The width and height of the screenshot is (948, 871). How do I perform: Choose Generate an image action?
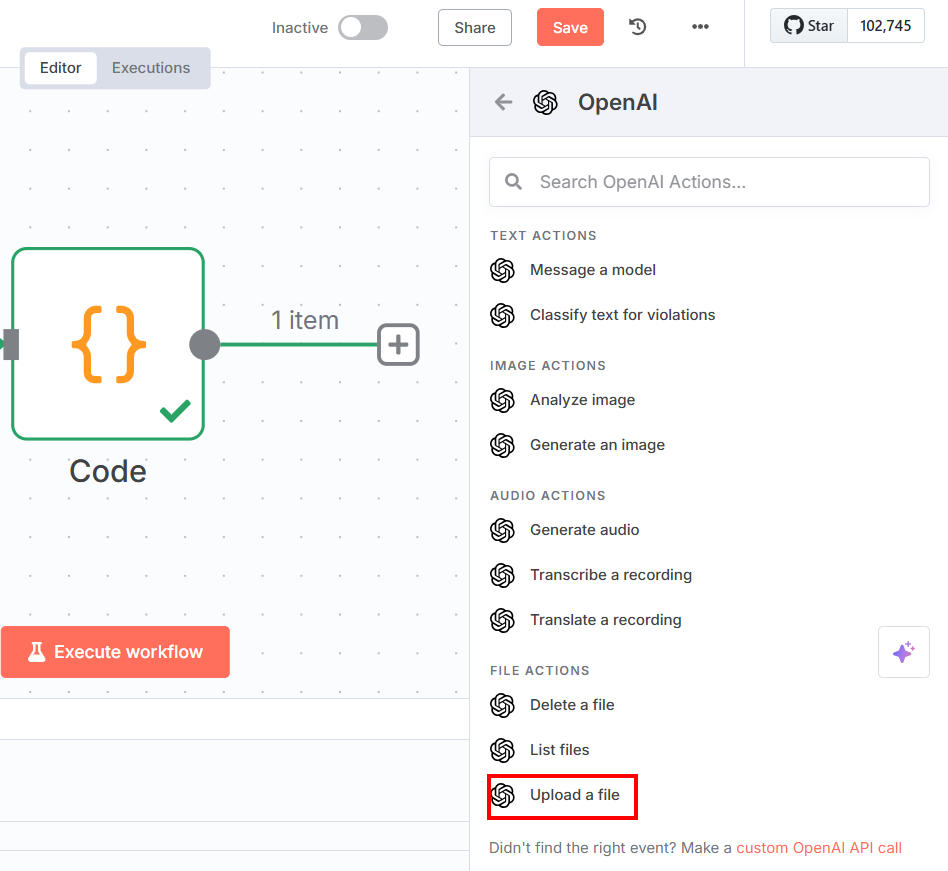(x=597, y=445)
